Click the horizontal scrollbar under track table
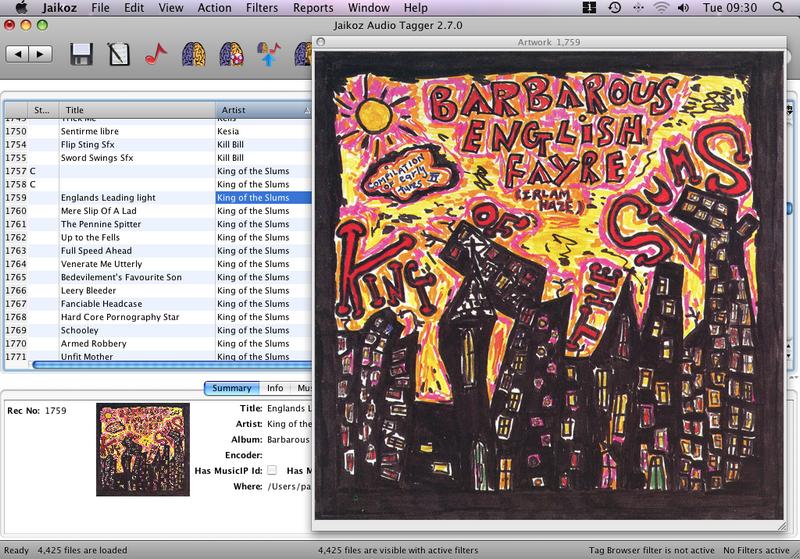Viewport: 800px width, 559px height. pos(172,365)
